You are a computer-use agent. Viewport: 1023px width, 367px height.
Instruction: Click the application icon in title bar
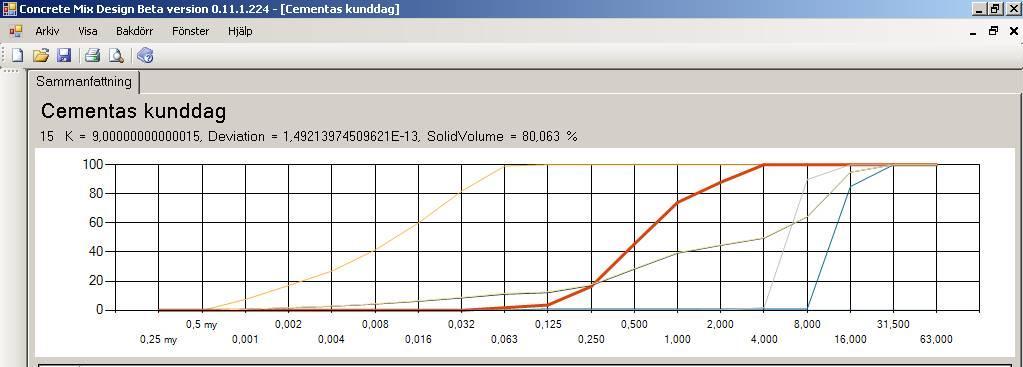9,8
